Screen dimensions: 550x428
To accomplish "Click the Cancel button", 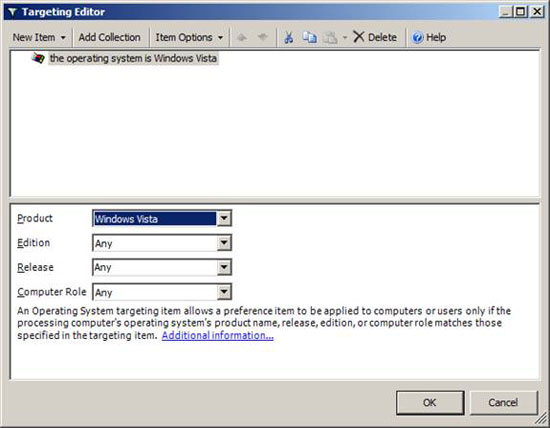I will (503, 402).
